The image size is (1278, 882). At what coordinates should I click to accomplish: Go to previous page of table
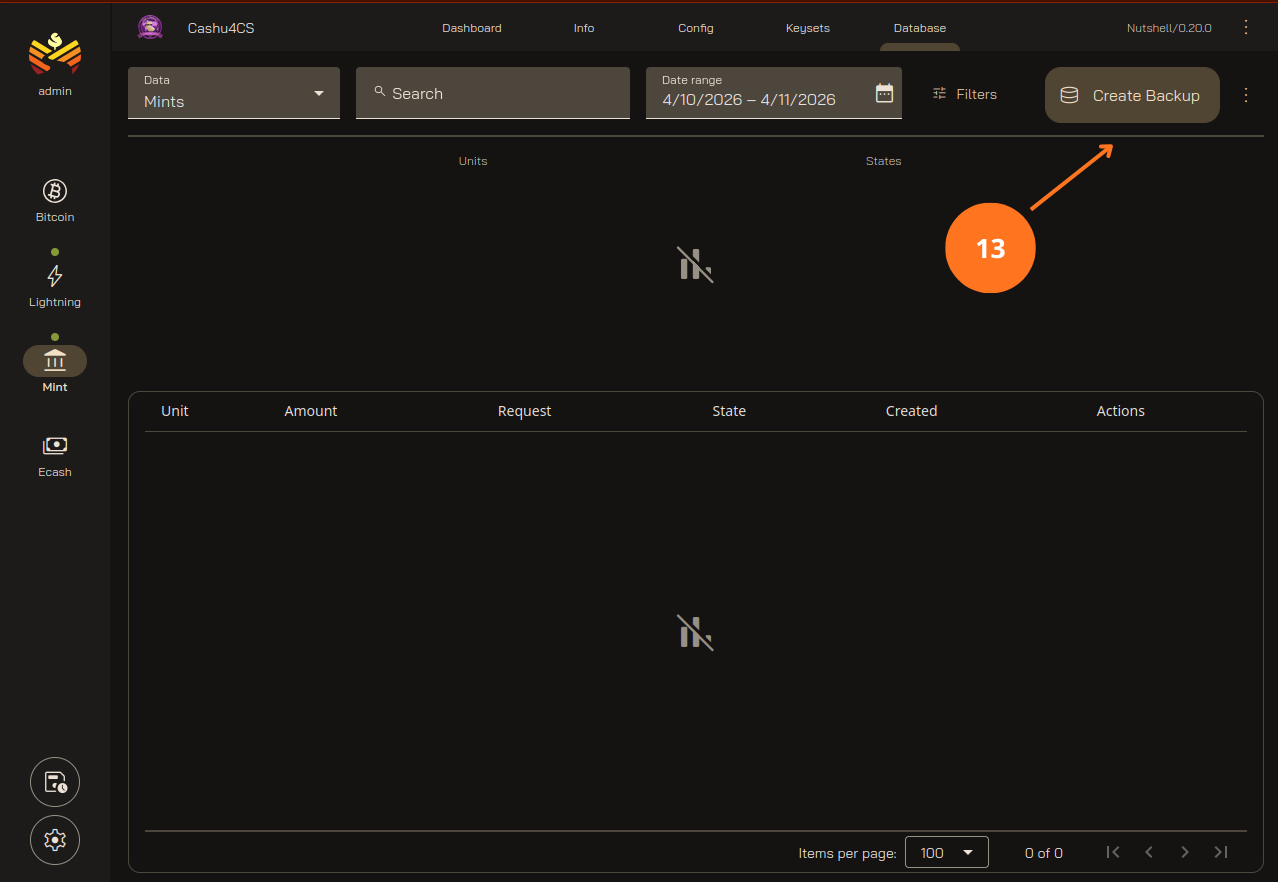[x=1149, y=852]
